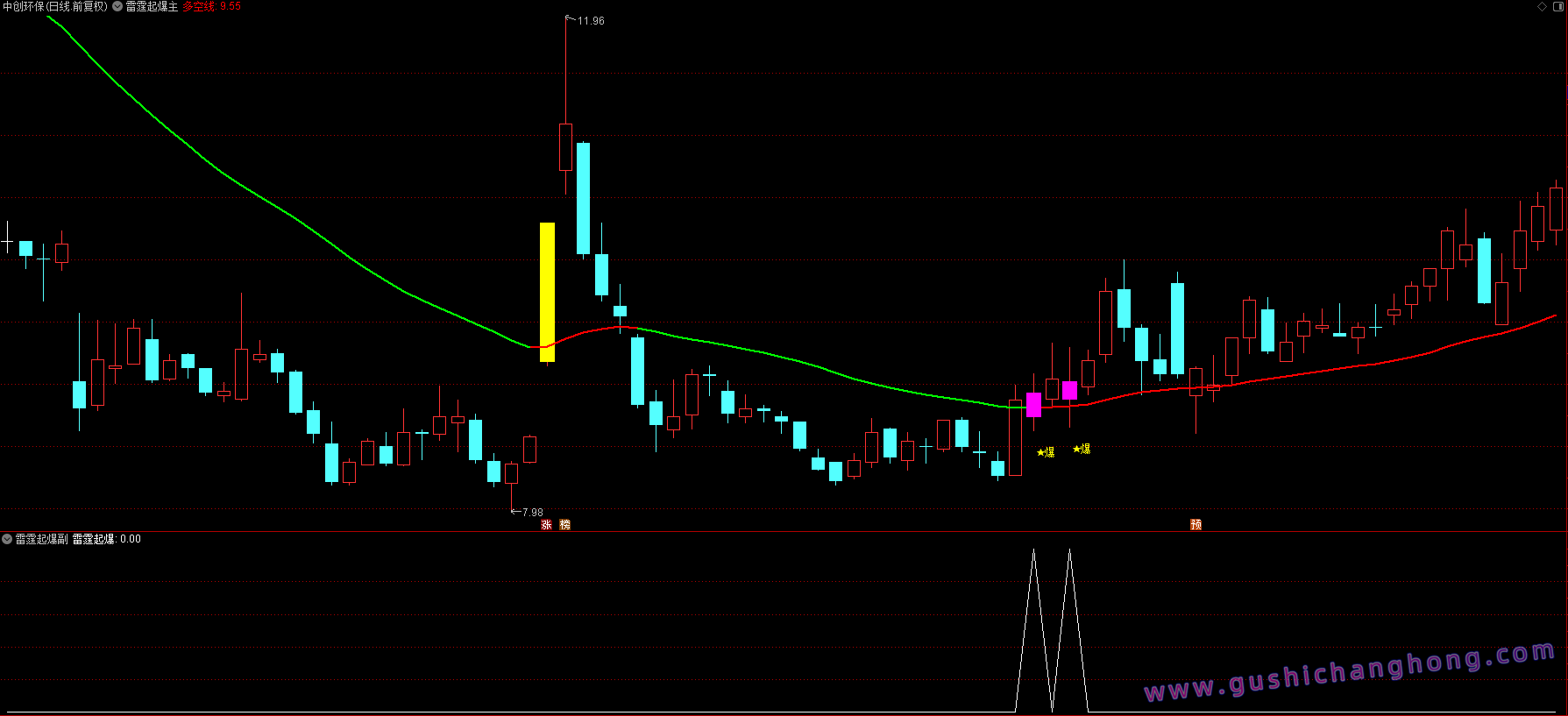Image resolution: width=1568 pixels, height=716 pixels.
Task: Click the orange 榜 event marker
Action: (x=564, y=525)
